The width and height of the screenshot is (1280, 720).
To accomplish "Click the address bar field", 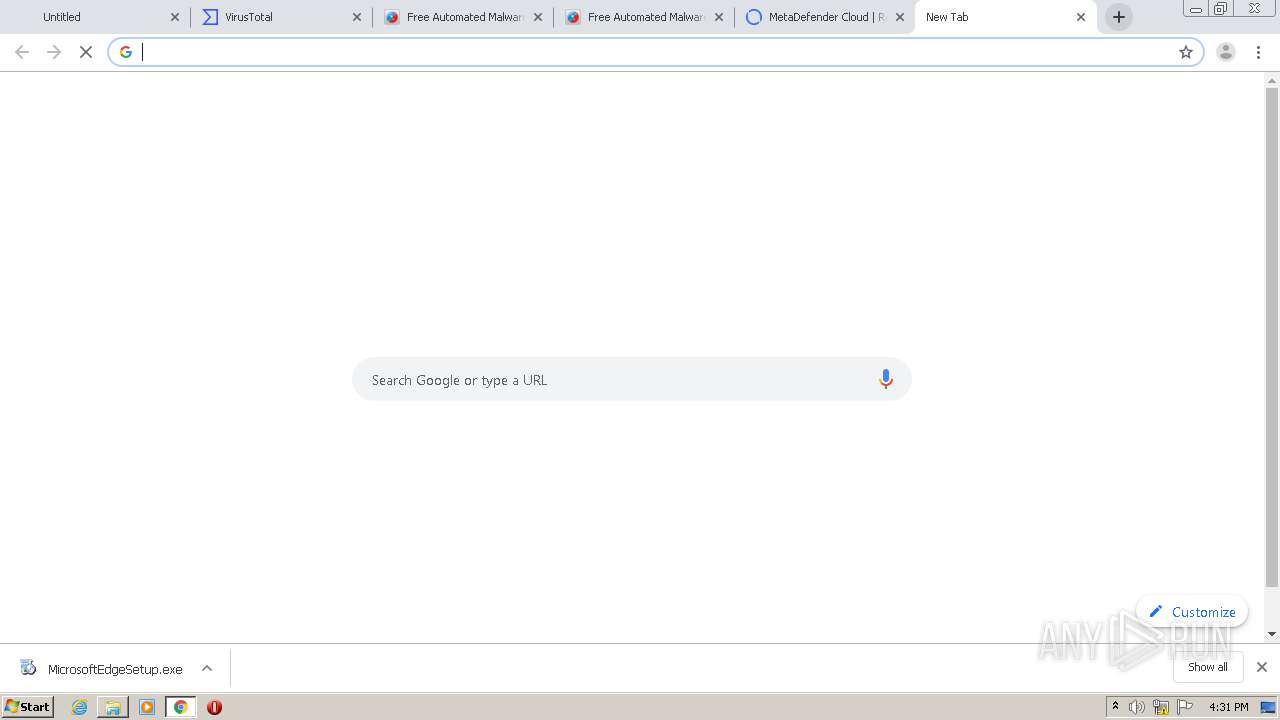I will point(655,52).
